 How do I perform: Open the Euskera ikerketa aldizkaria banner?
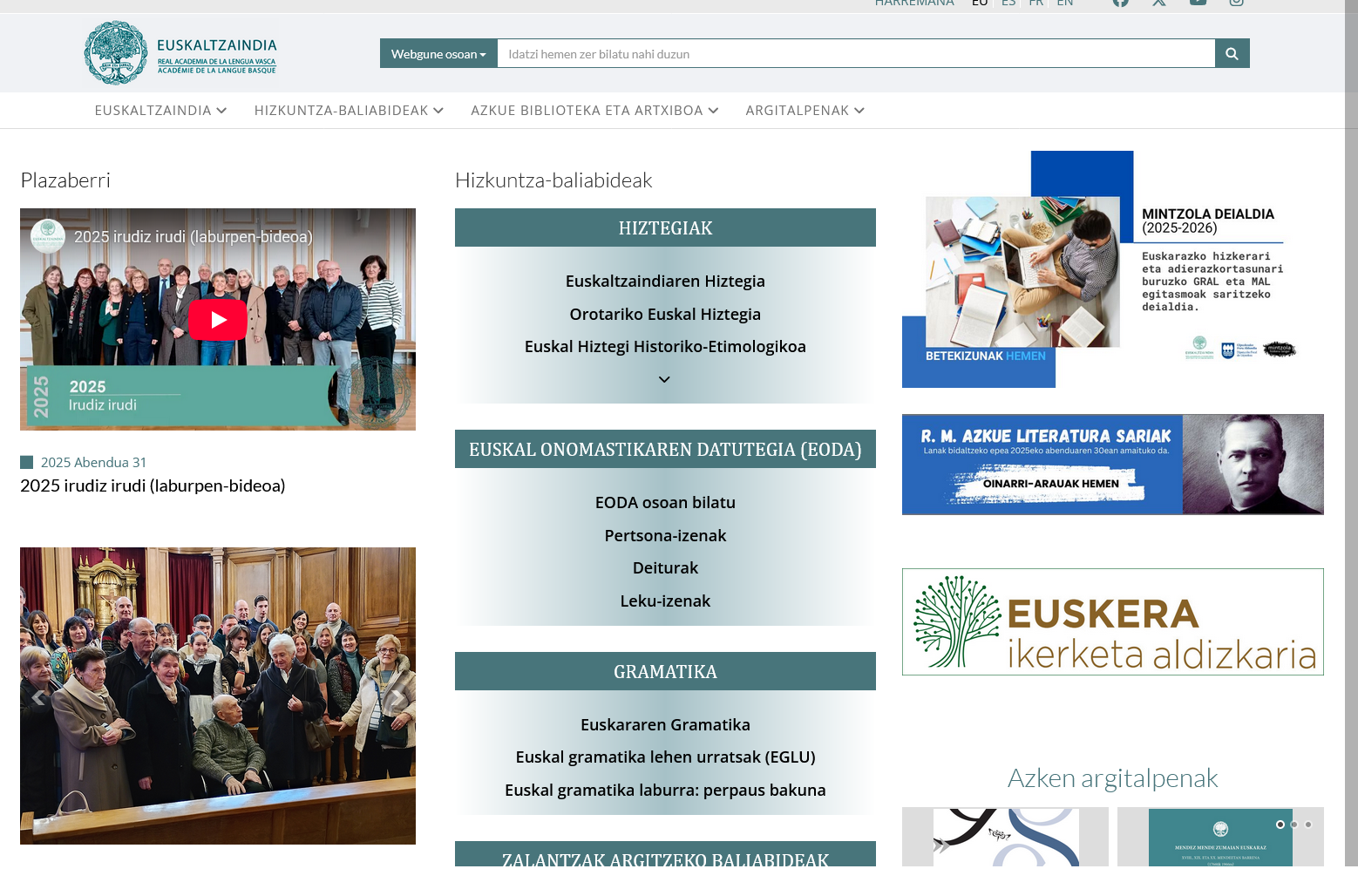pos(1112,622)
